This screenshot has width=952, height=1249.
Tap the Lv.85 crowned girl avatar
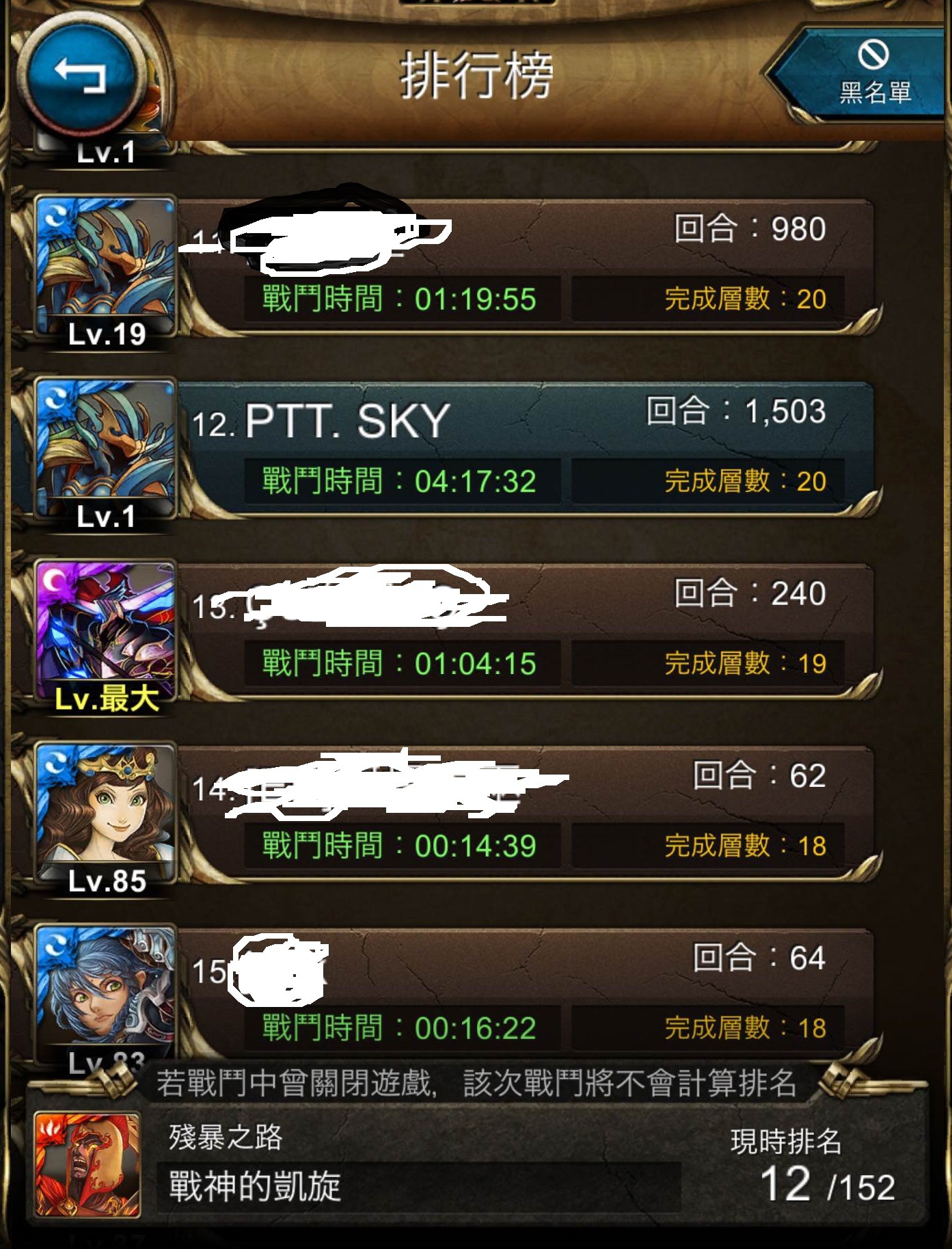point(105,820)
